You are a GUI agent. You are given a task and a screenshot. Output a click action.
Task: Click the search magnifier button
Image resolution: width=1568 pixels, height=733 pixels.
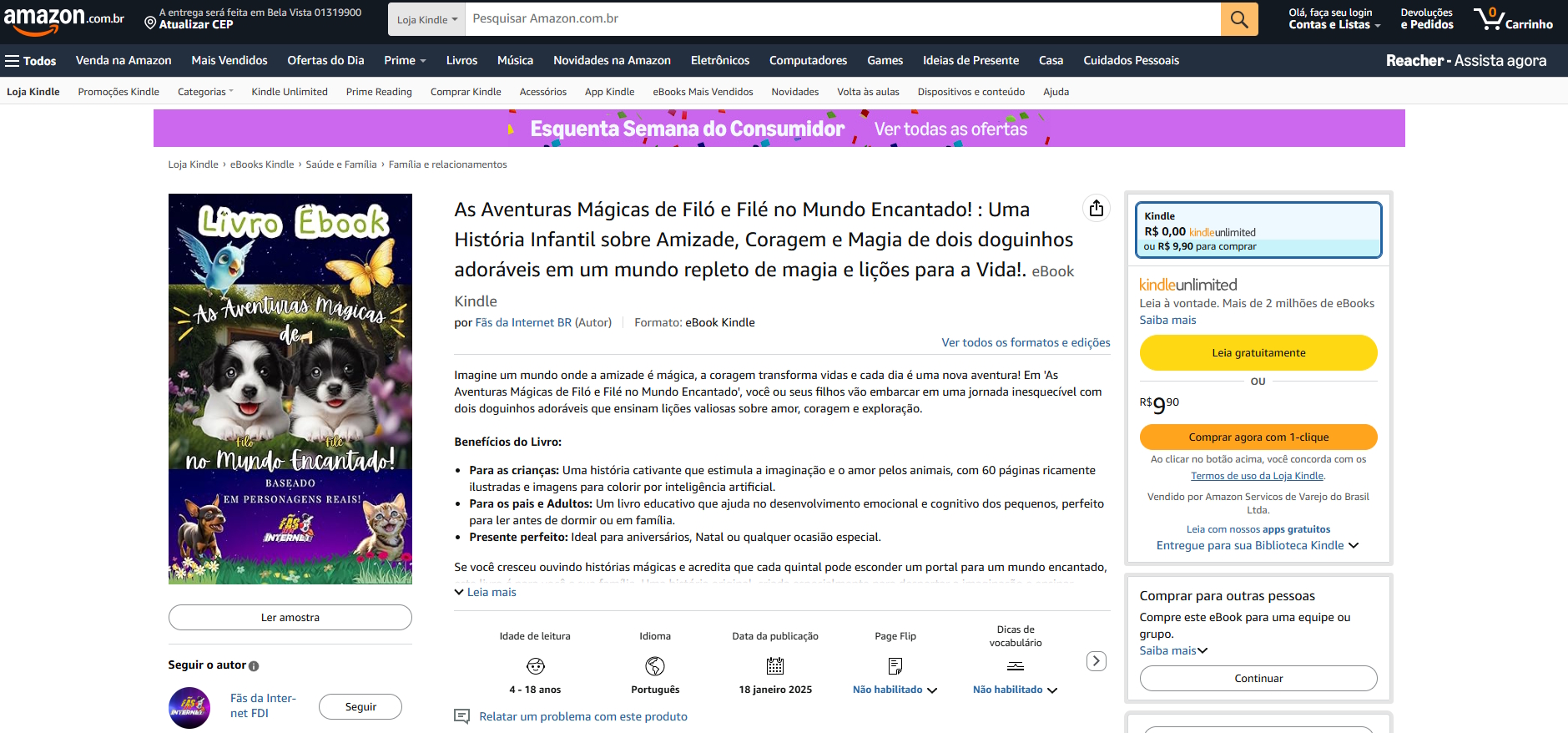[x=1239, y=19]
